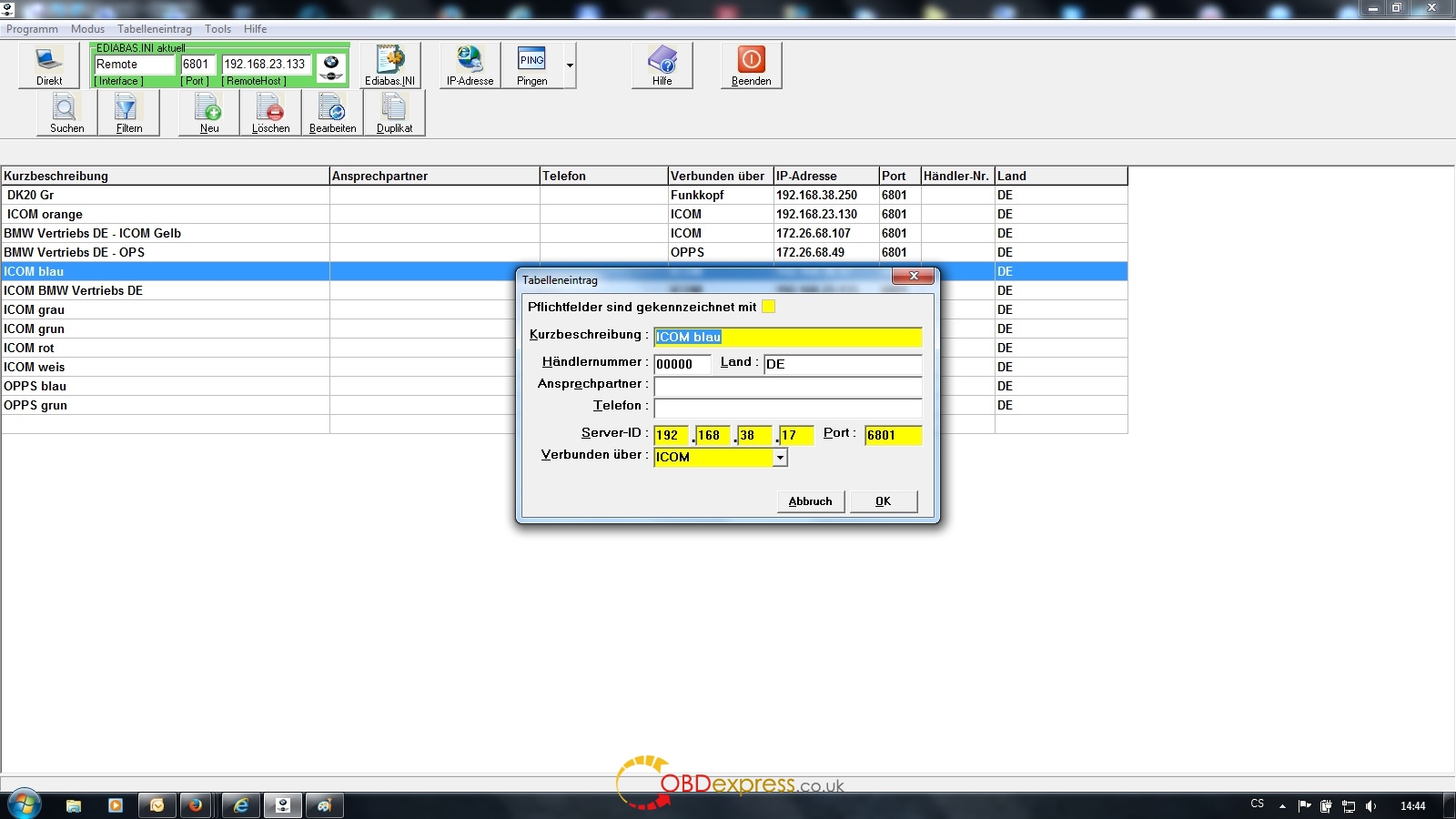Select the ICOM orange table row
This screenshot has height=819, width=1456.
(164, 214)
